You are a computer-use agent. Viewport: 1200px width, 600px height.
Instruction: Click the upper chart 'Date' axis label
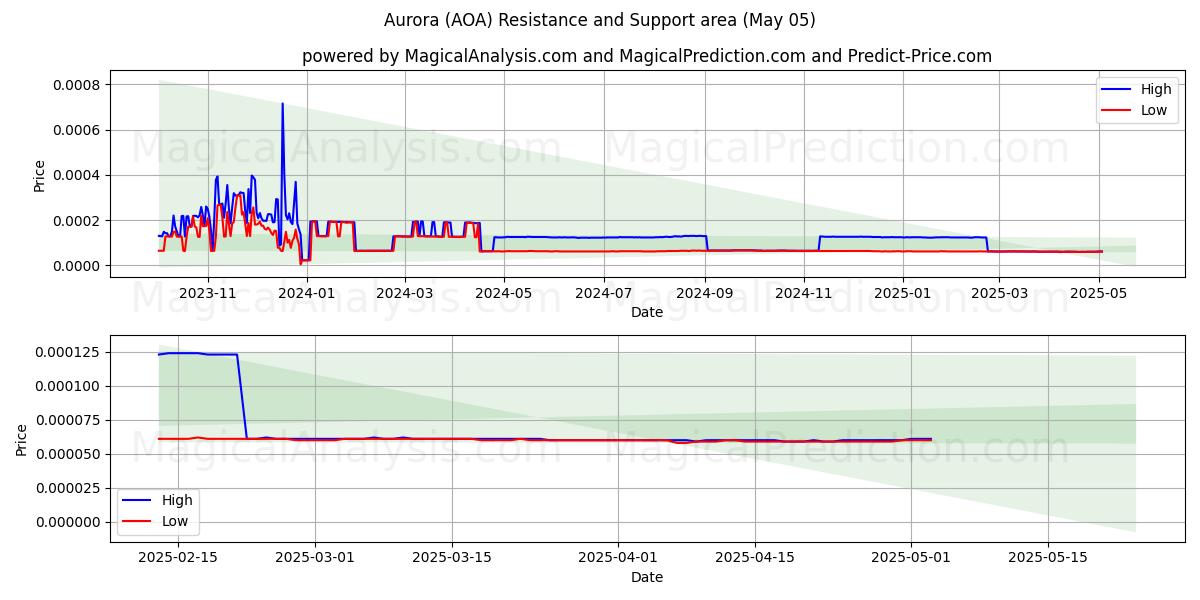[647, 312]
